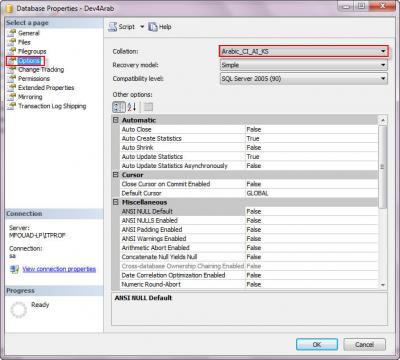Sort Other options alphabetically
The width and height of the screenshot is (400, 360).
[132, 107]
